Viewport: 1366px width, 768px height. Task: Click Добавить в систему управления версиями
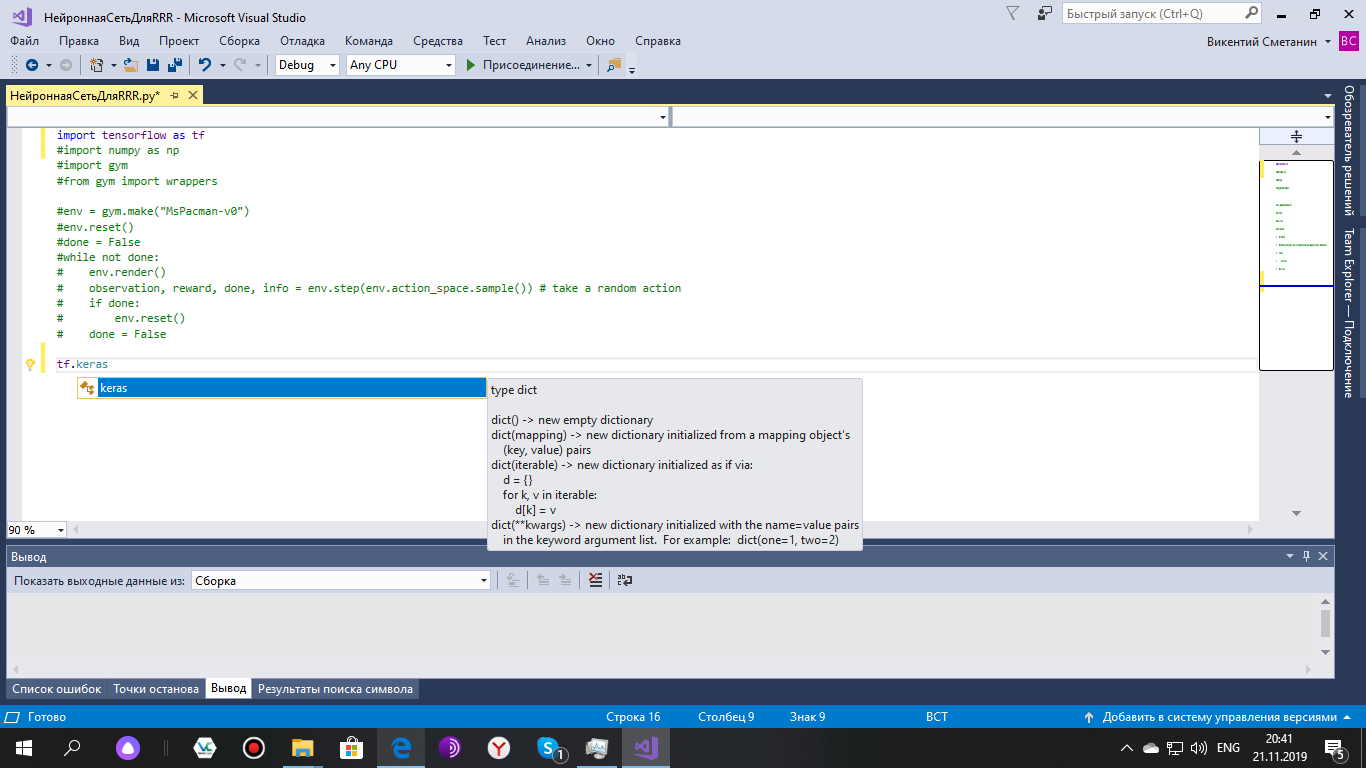pos(1219,717)
